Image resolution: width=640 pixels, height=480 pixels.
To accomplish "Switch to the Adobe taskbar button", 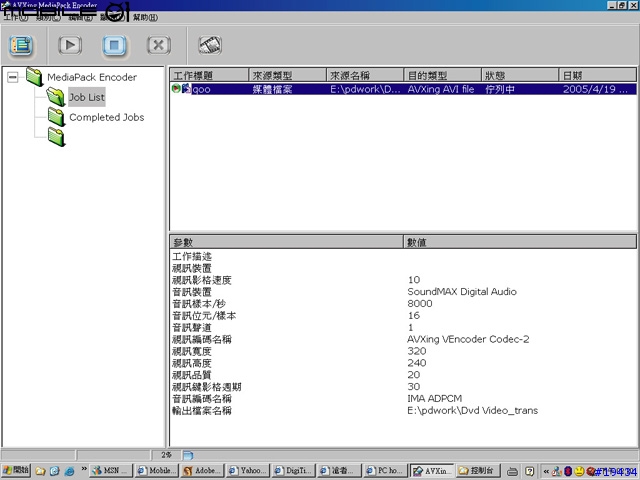I will [x=202, y=471].
